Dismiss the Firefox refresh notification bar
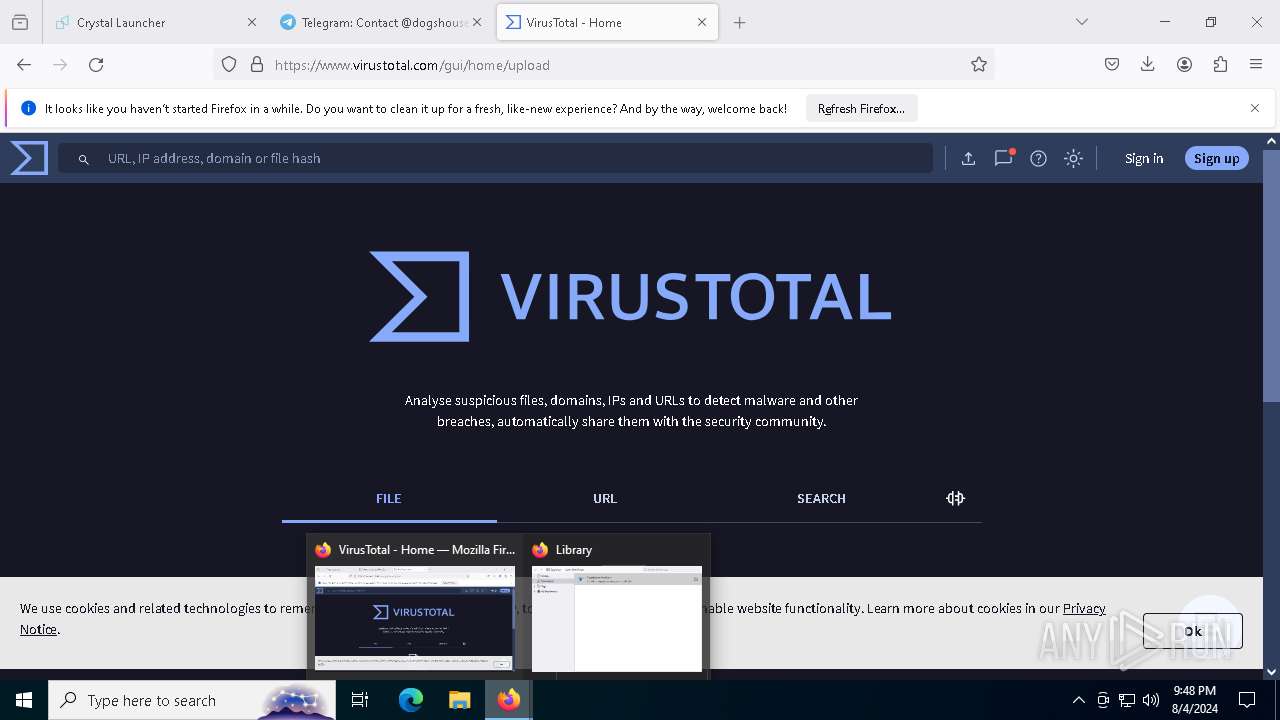Viewport: 1280px width, 720px height. [x=1255, y=108]
